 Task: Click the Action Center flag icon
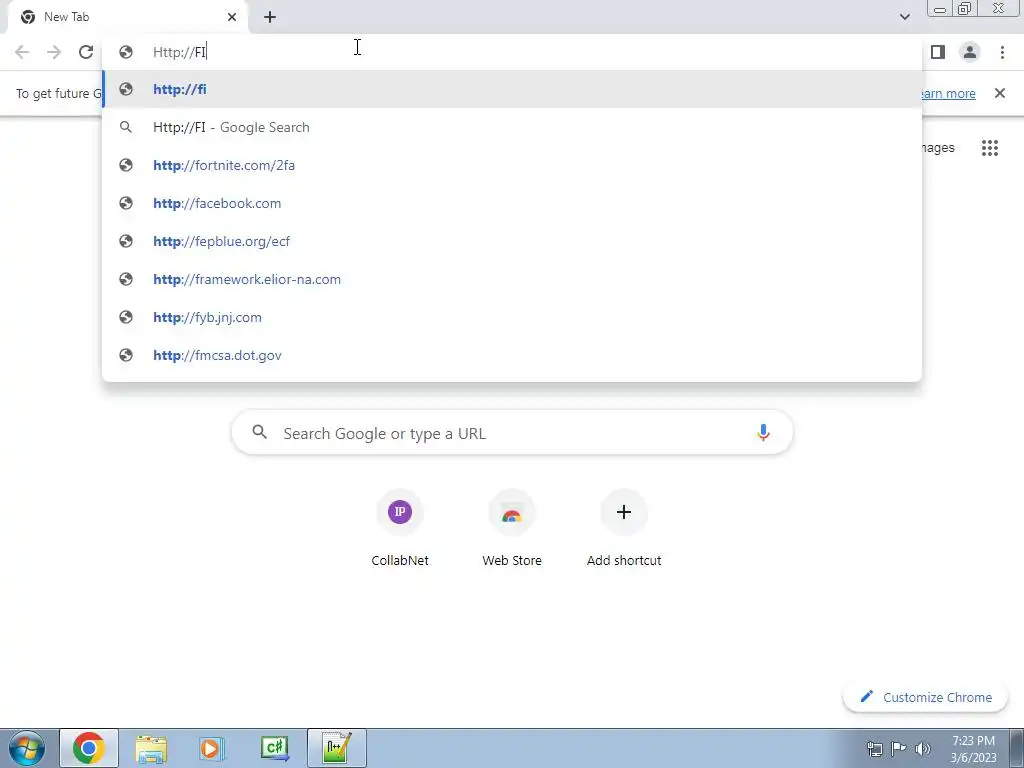(x=899, y=749)
